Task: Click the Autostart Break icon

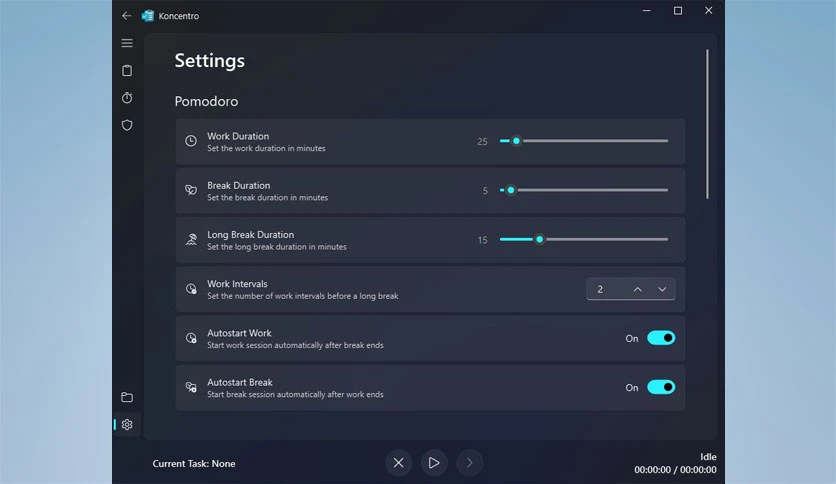Action: pyautogui.click(x=191, y=387)
